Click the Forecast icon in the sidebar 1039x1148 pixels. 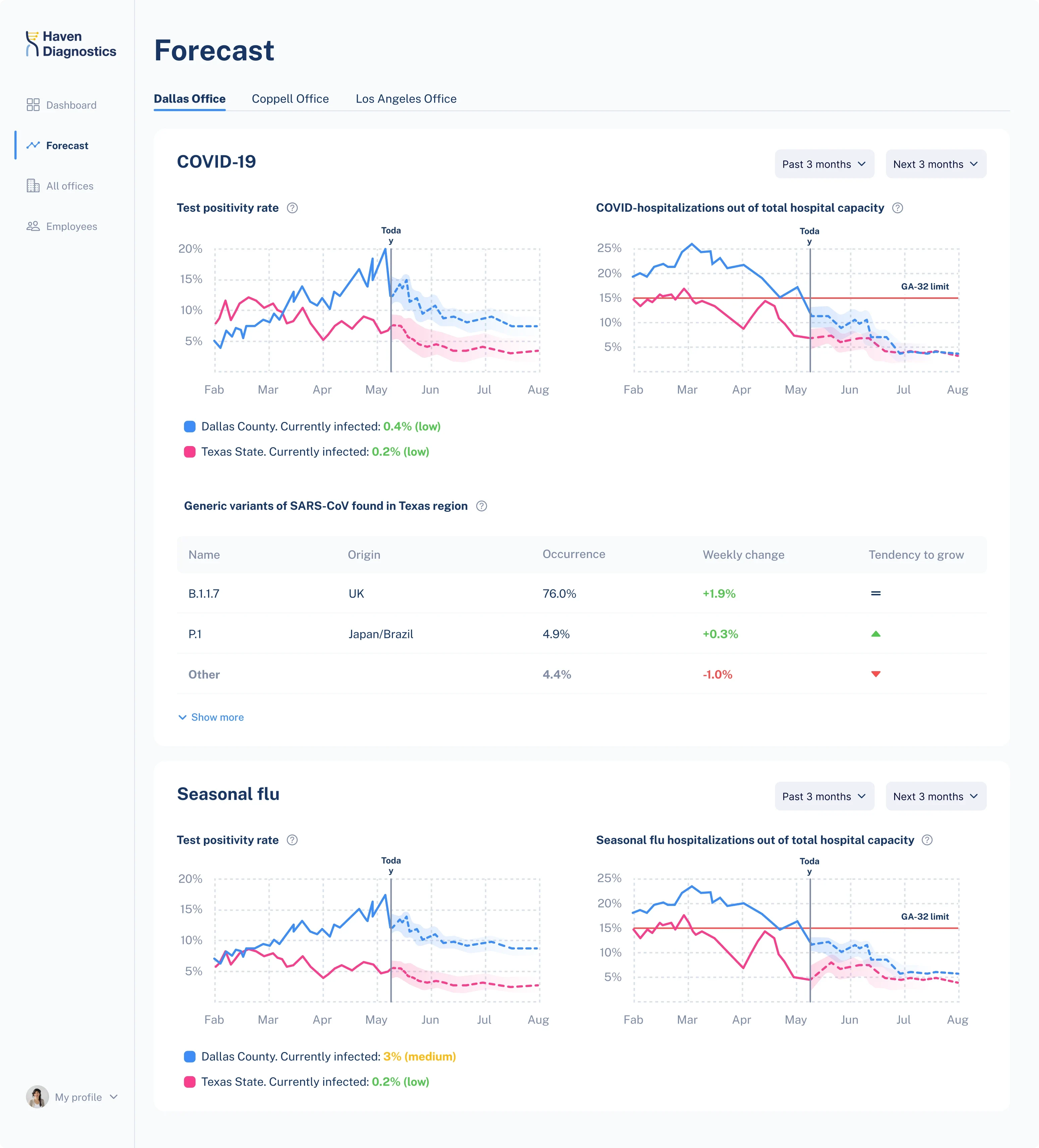coord(34,145)
